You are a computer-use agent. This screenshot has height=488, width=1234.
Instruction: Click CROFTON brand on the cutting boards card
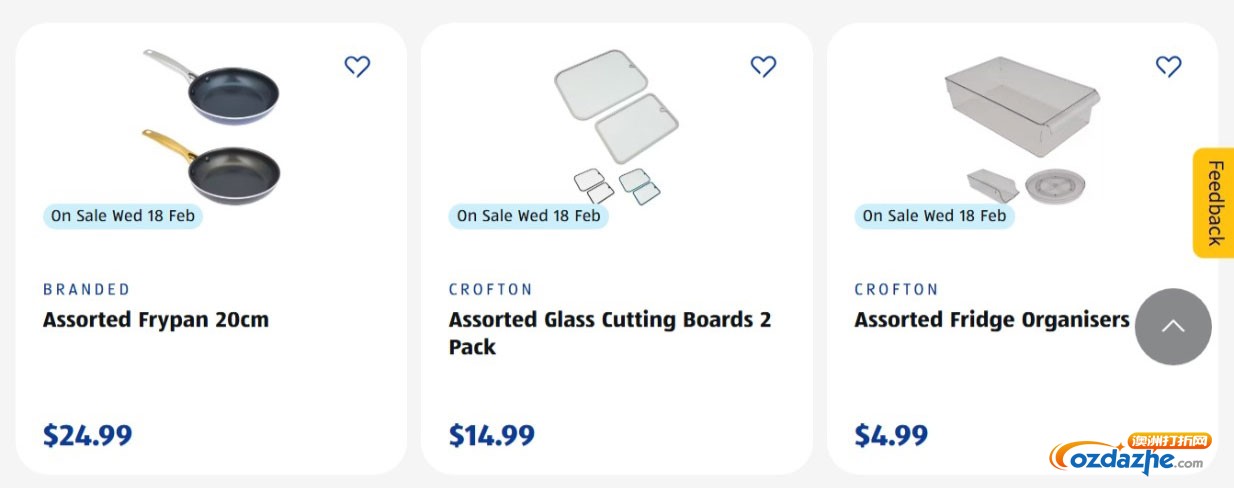tap(491, 290)
